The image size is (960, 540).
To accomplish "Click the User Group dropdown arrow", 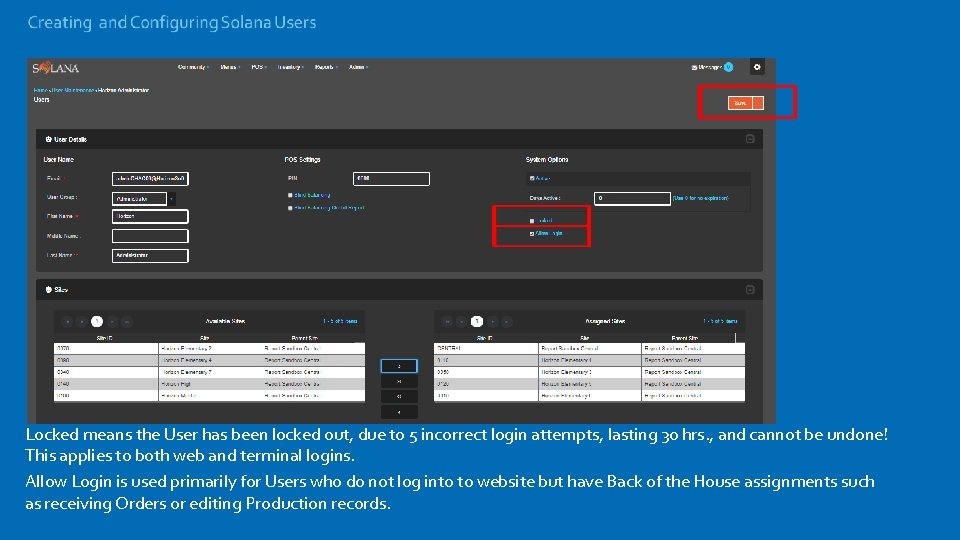I will [x=172, y=199].
